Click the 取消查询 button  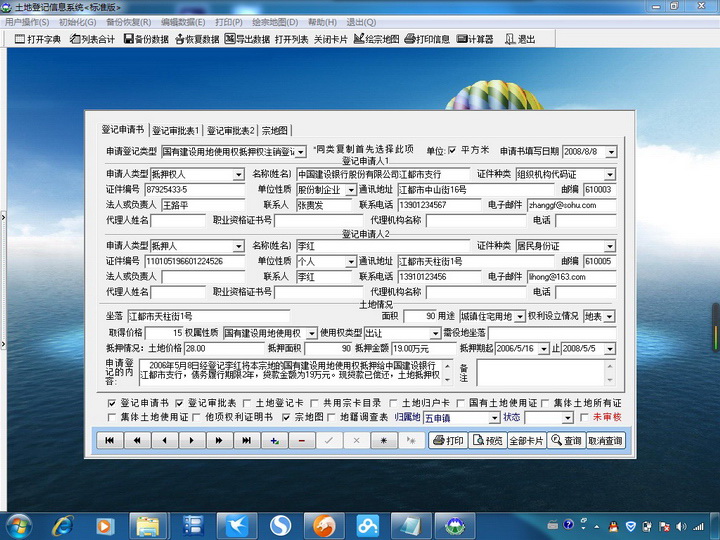point(605,441)
